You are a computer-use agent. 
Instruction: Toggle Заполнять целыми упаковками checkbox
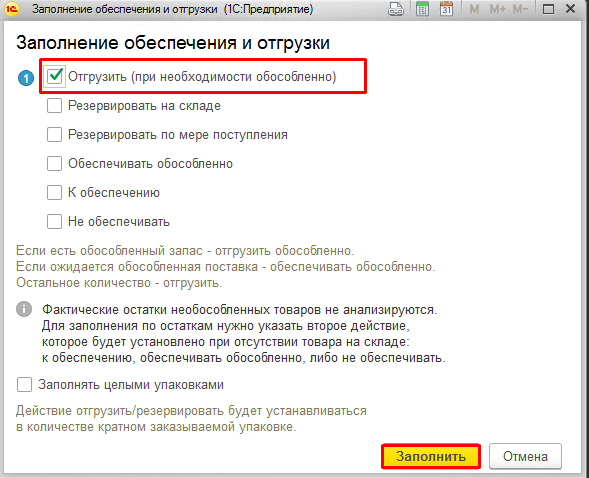(x=24, y=385)
